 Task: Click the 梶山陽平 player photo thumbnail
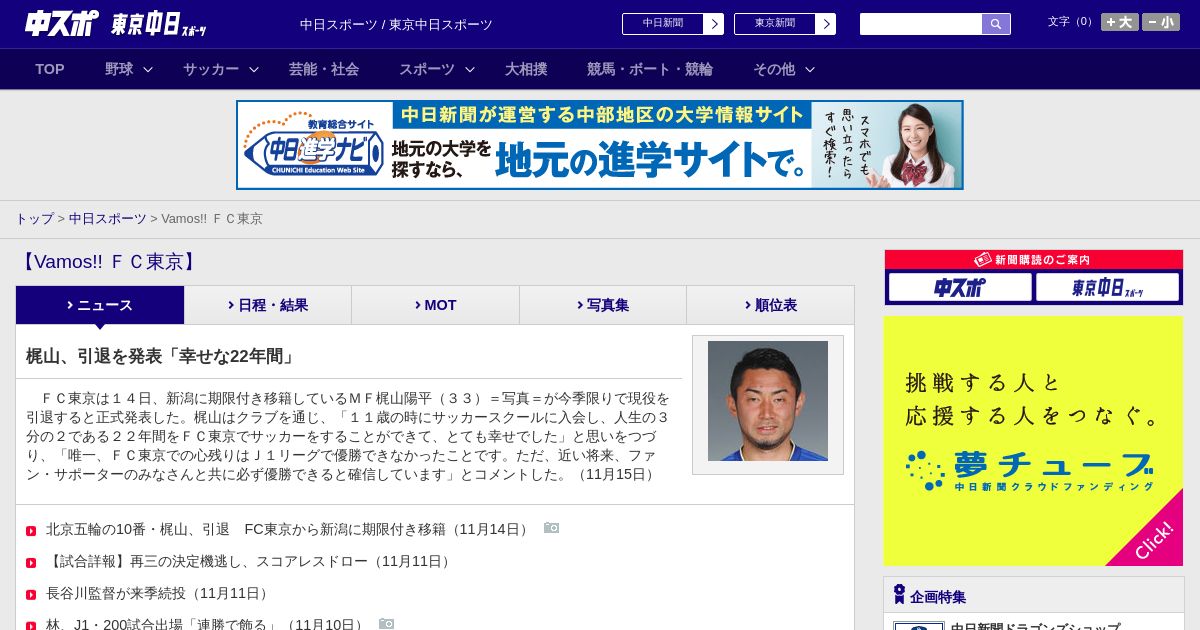768,401
